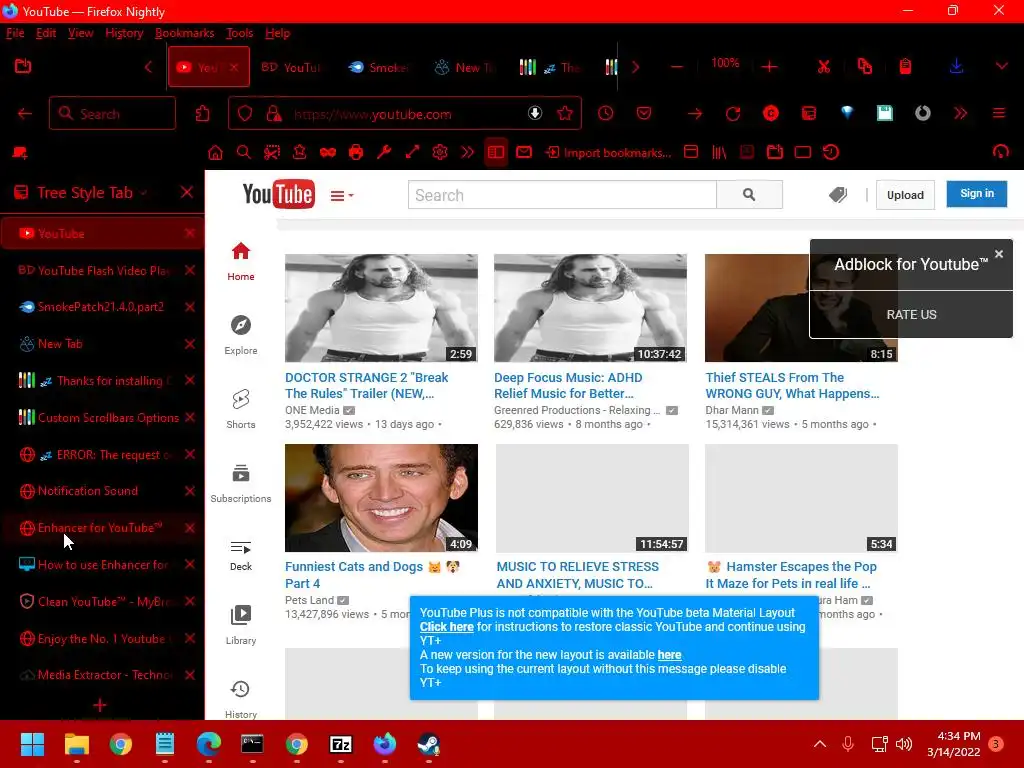Open Subscriptions in YouTube sidebar
The height and width of the screenshot is (768, 1024).
click(x=241, y=483)
